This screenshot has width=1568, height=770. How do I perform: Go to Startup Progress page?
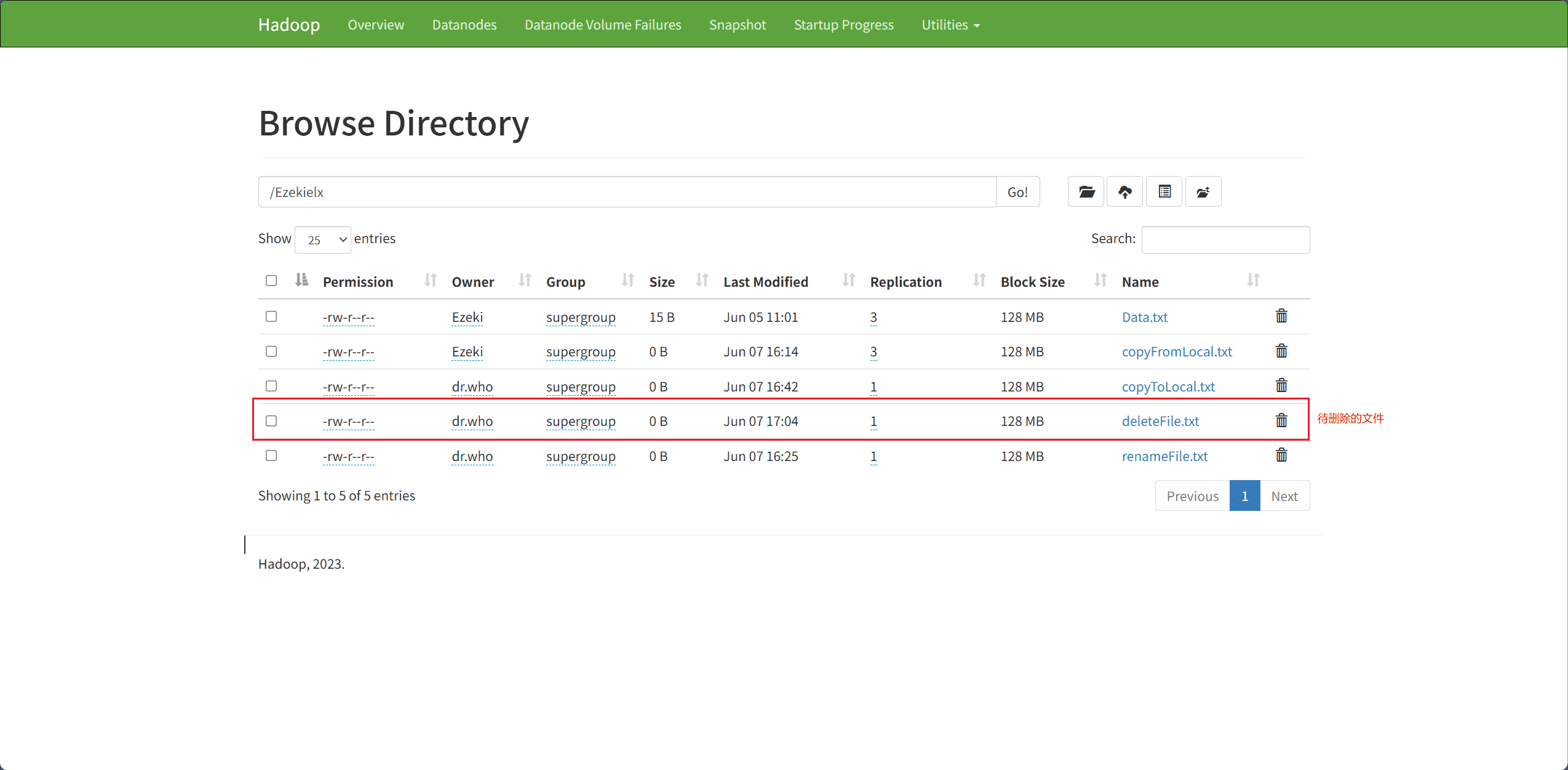pyautogui.click(x=843, y=25)
